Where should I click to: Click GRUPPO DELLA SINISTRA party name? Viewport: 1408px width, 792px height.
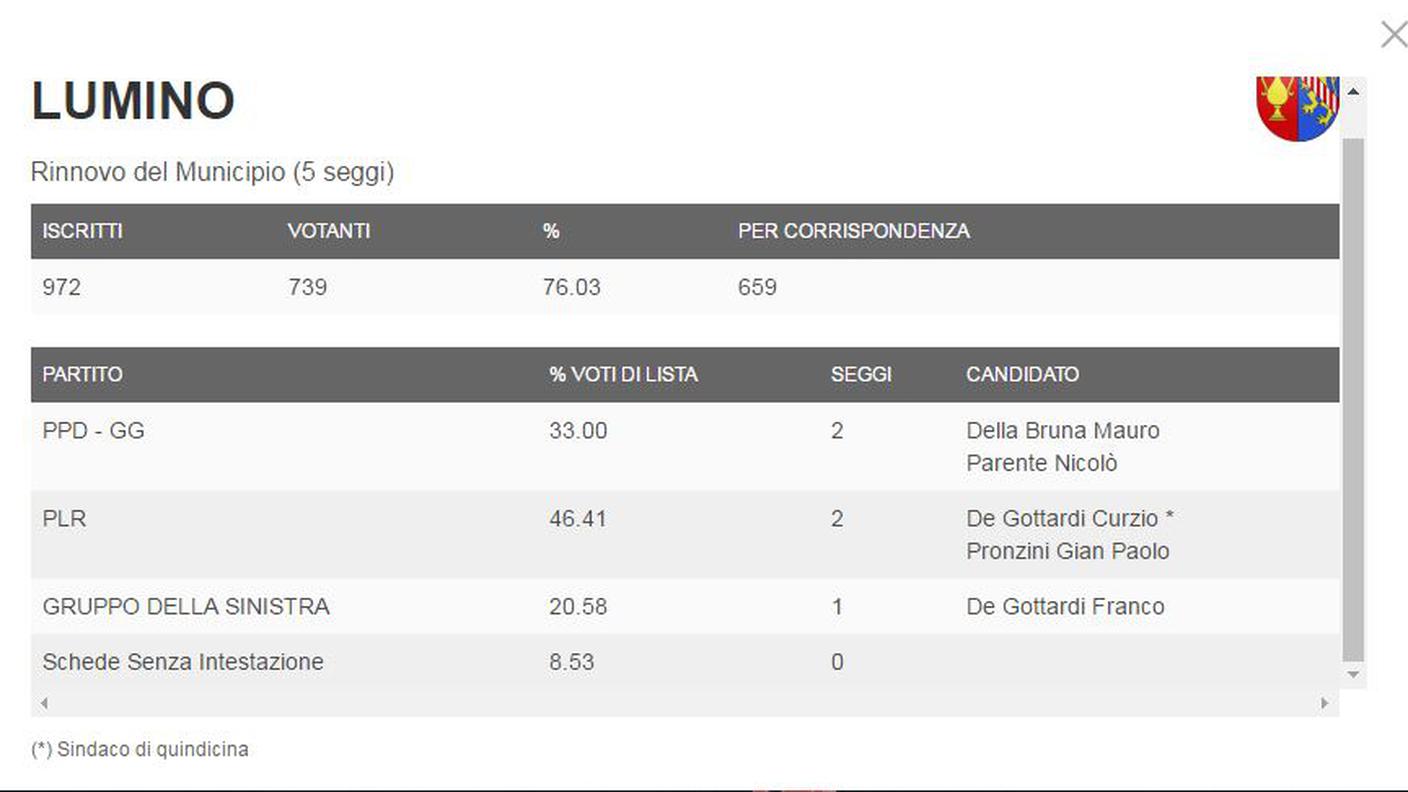[186, 607]
